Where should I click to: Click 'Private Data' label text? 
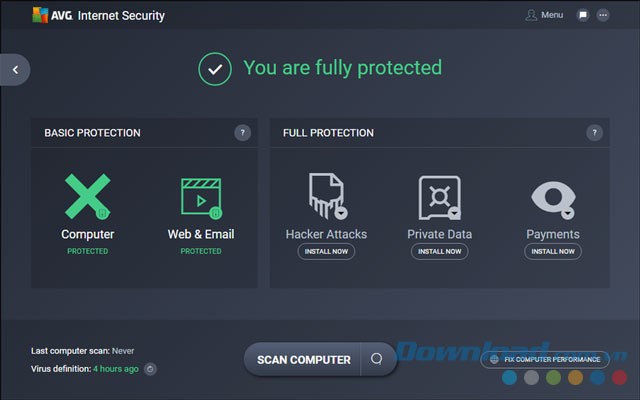440,234
